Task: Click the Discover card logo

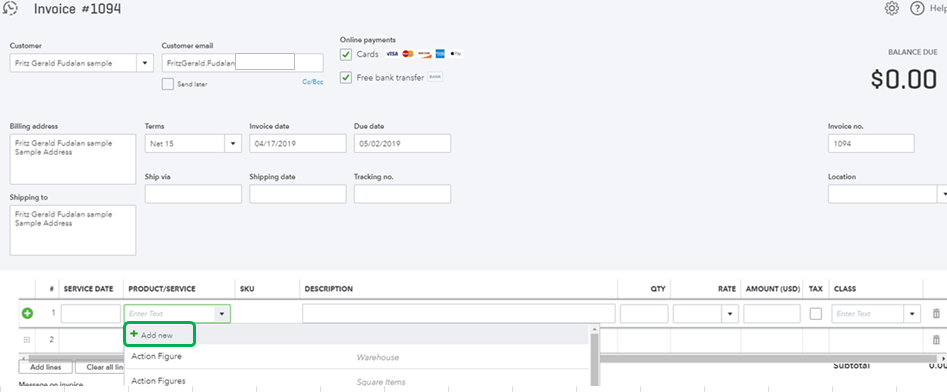Action: pos(424,54)
